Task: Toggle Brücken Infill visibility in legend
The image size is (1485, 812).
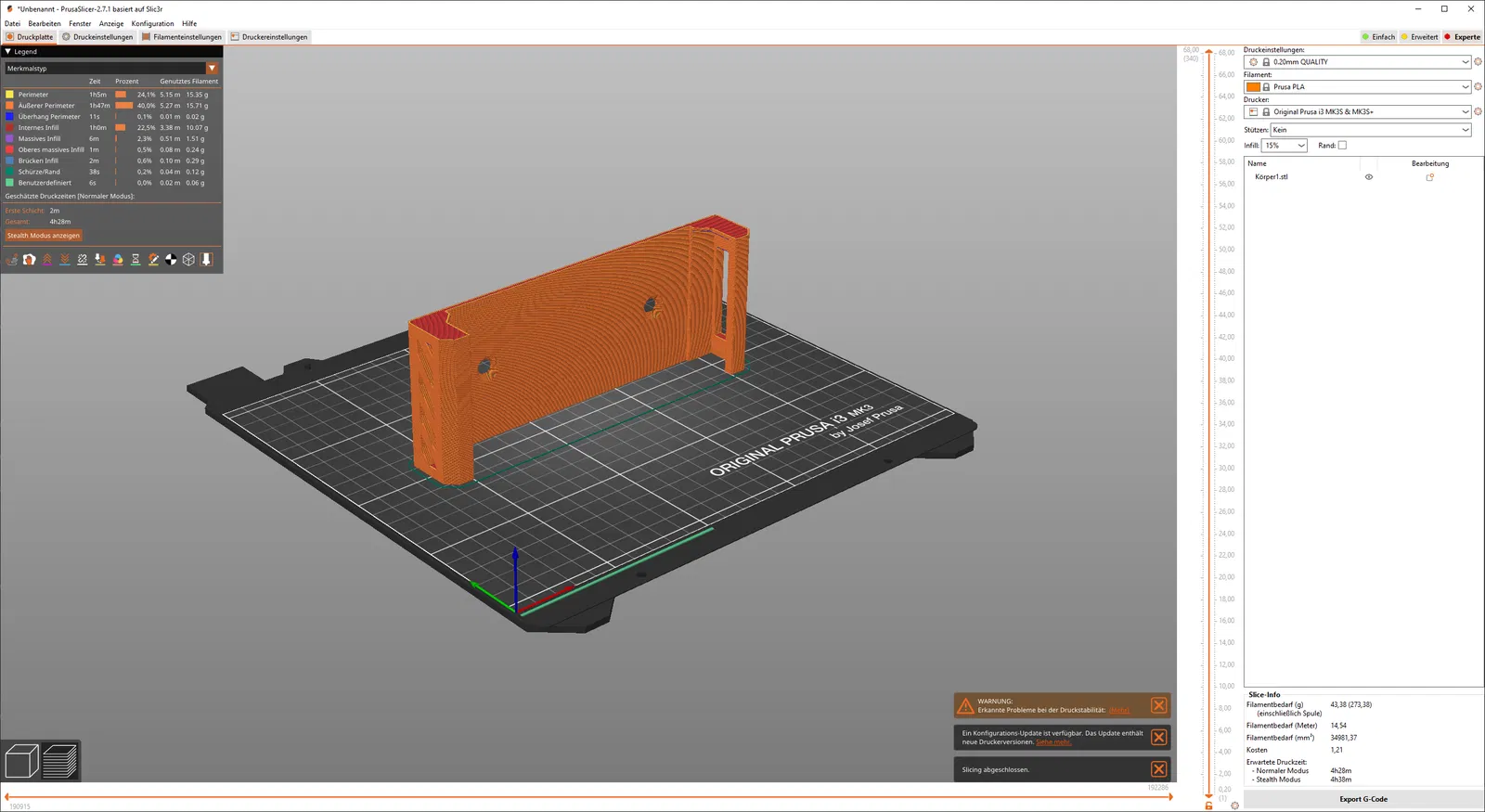Action: coord(111,161)
